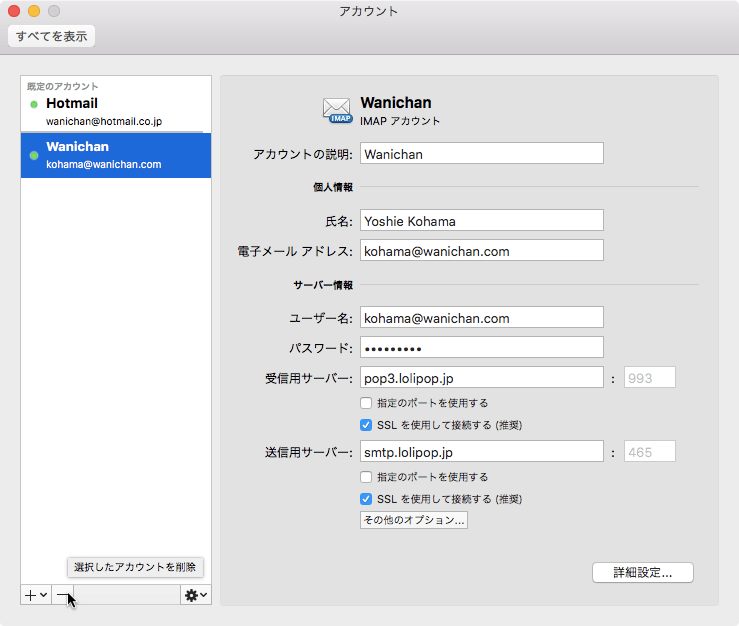The image size is (739, 626).
Task: Toggle SSL for incoming server
Action: (x=366, y=425)
